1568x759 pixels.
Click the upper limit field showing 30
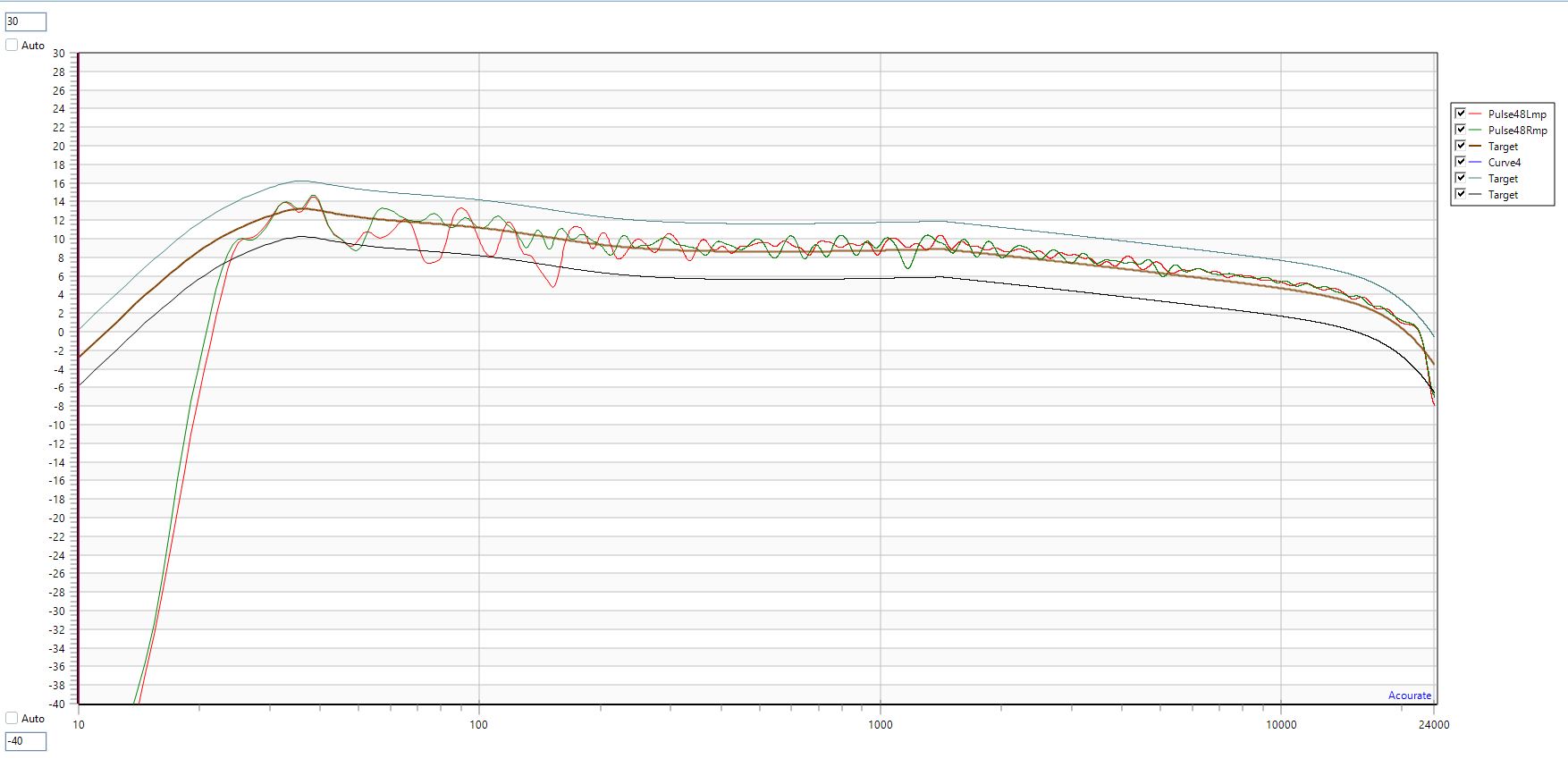25,21
